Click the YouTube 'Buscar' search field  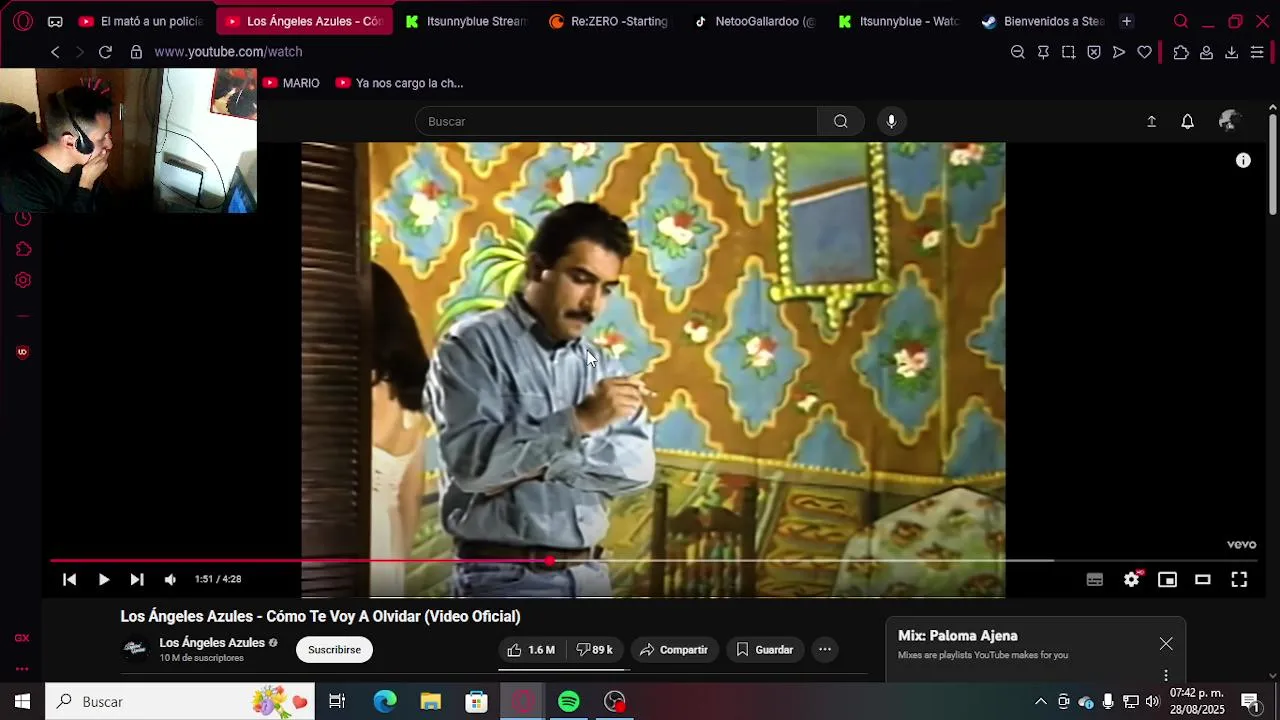pos(617,121)
